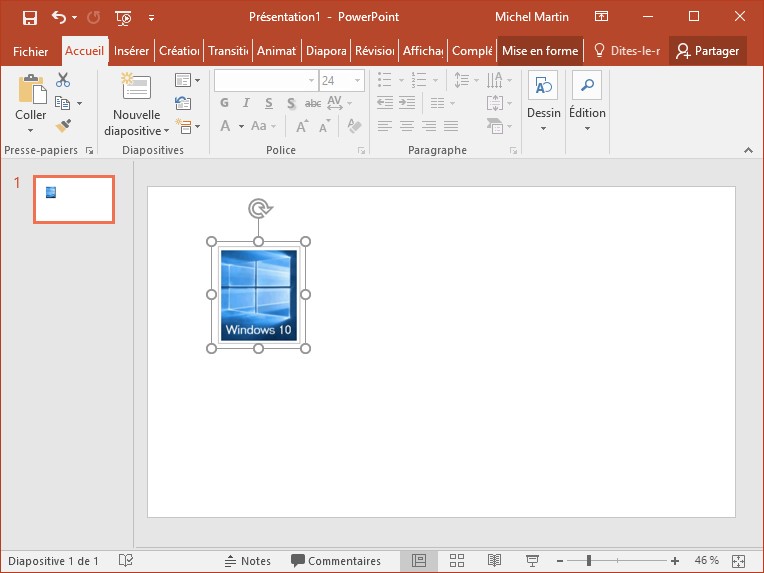This screenshot has width=764, height=573.
Task: Select the Format Painter brush icon
Action: click(x=63, y=126)
